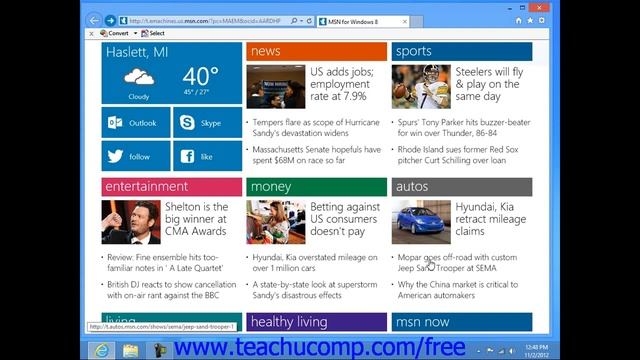The height and width of the screenshot is (360, 640).
Task: Click the third taskbar app icon
Action: (x=159, y=351)
